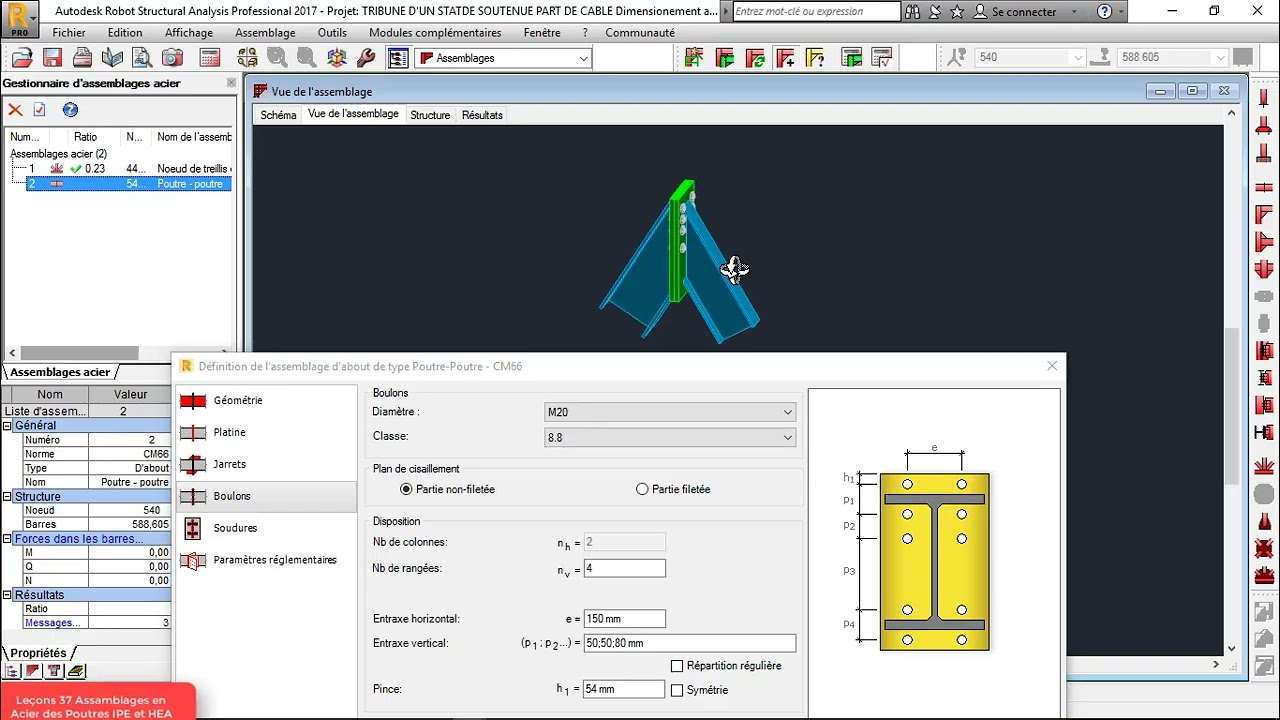Screen dimensions: 1280x720
Task: Click the favorites star icon in title bar
Action: click(x=957, y=12)
